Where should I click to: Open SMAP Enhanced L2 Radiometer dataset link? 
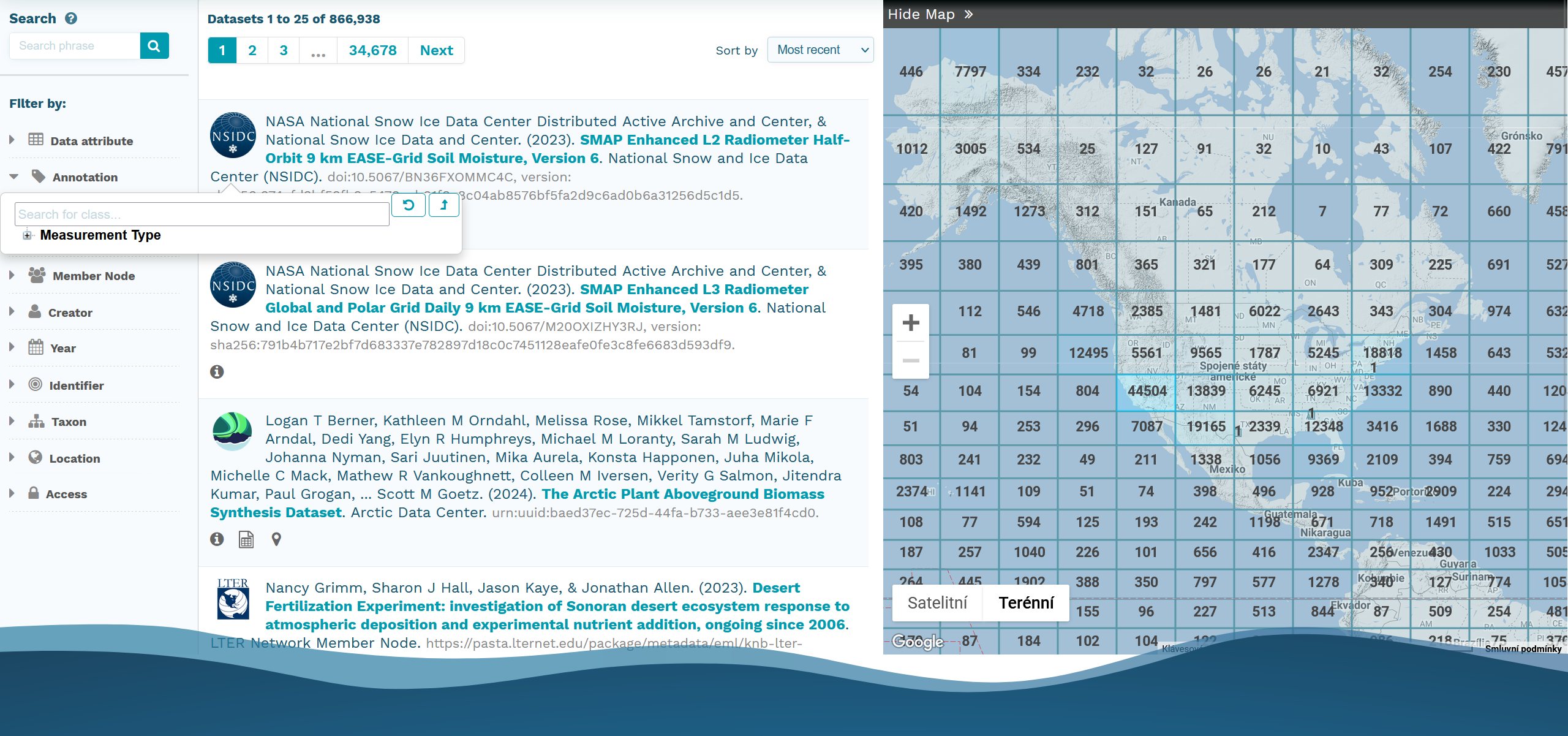[x=557, y=149]
